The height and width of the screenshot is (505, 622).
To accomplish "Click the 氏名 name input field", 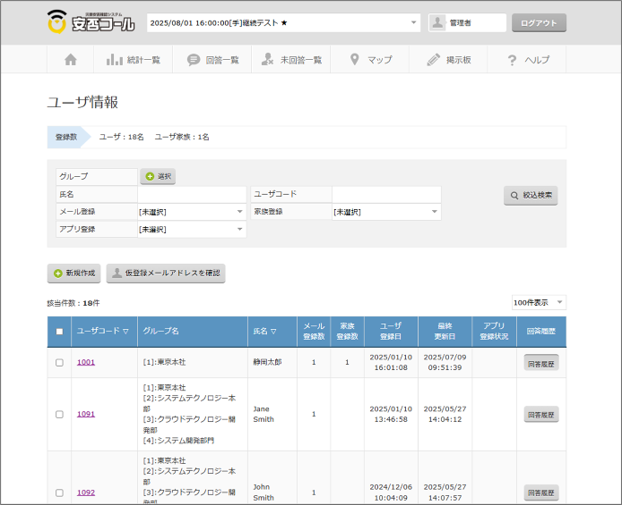I will click(191, 194).
